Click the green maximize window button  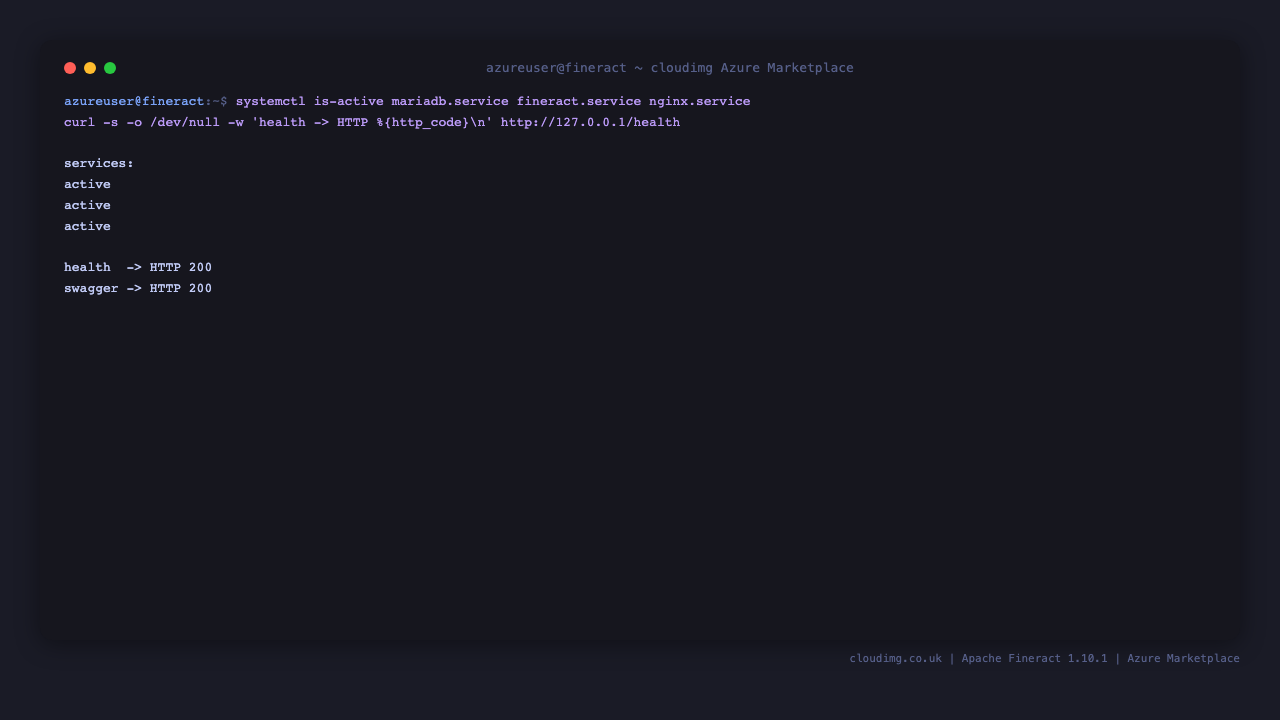tap(110, 68)
